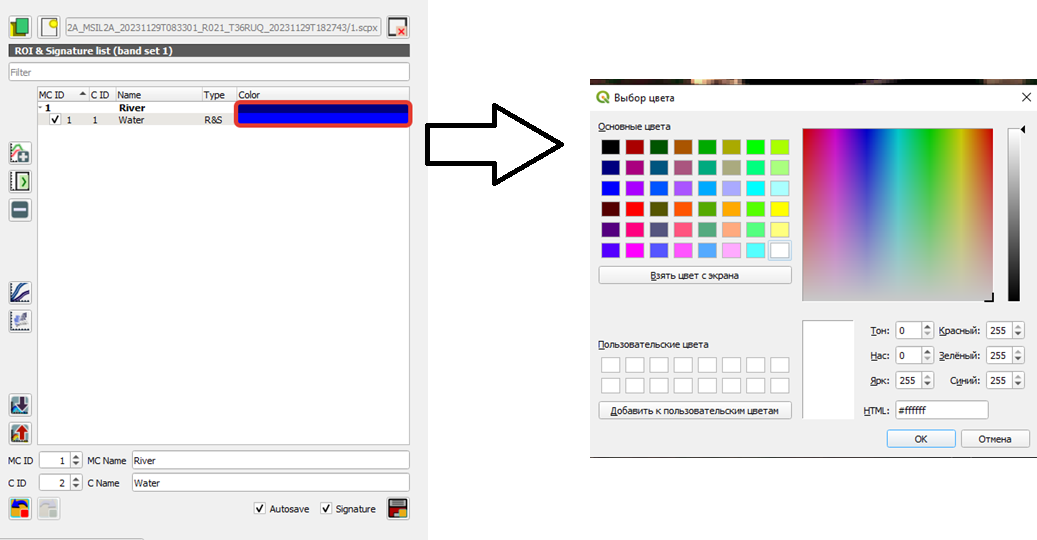Create a new training input file
This screenshot has height=540, width=1037.
coord(48,27)
